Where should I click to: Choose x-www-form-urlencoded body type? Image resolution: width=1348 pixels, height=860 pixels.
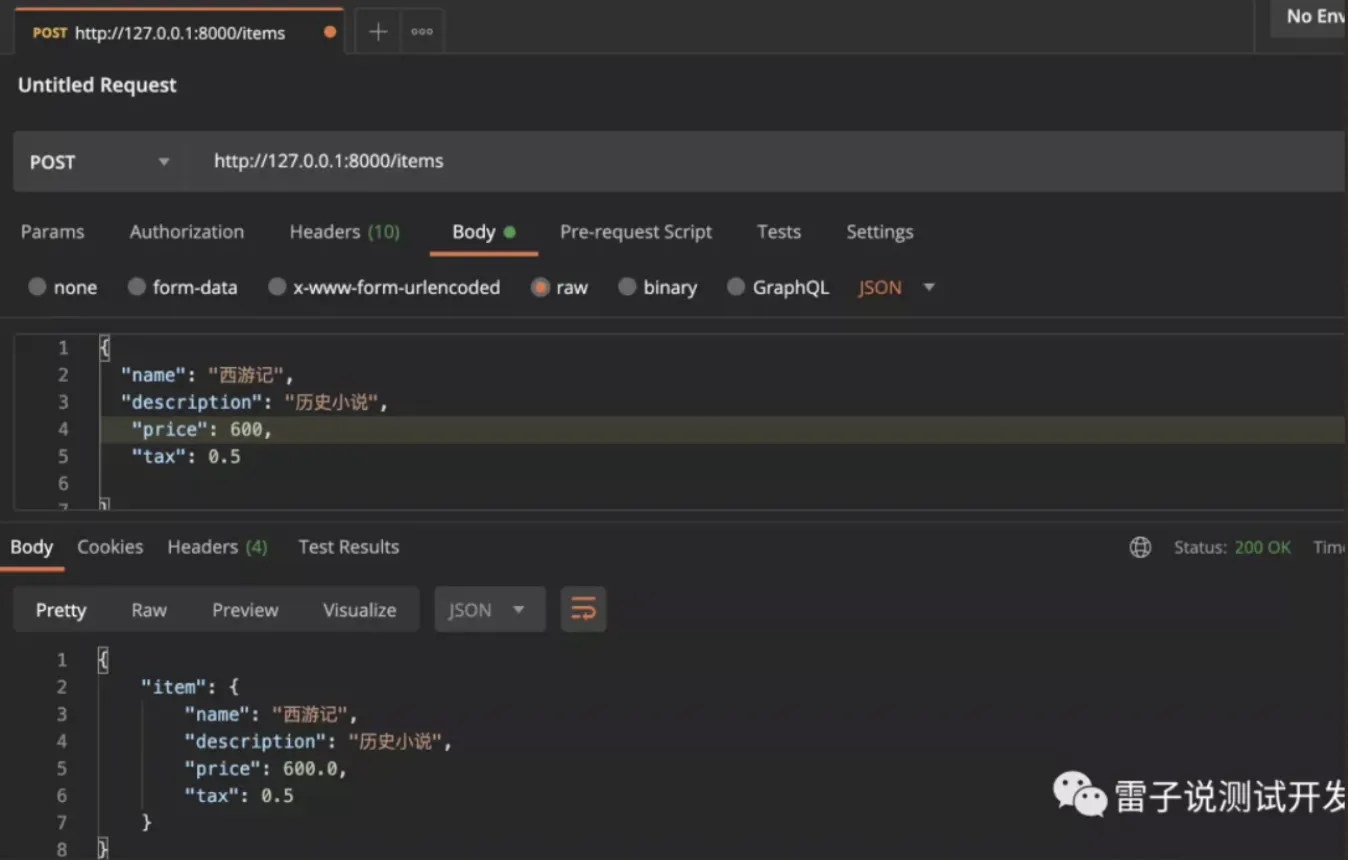[x=277, y=287]
